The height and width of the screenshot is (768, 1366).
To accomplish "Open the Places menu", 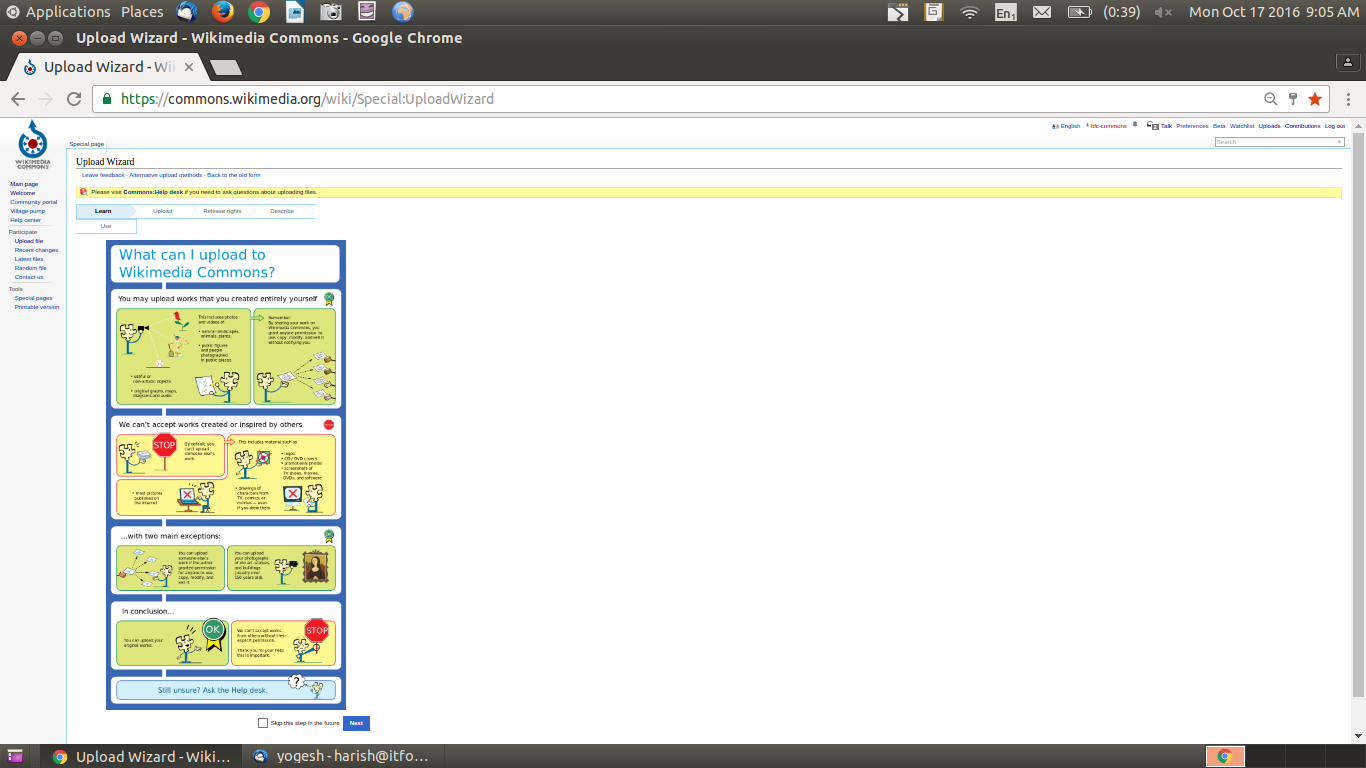I will pos(142,12).
